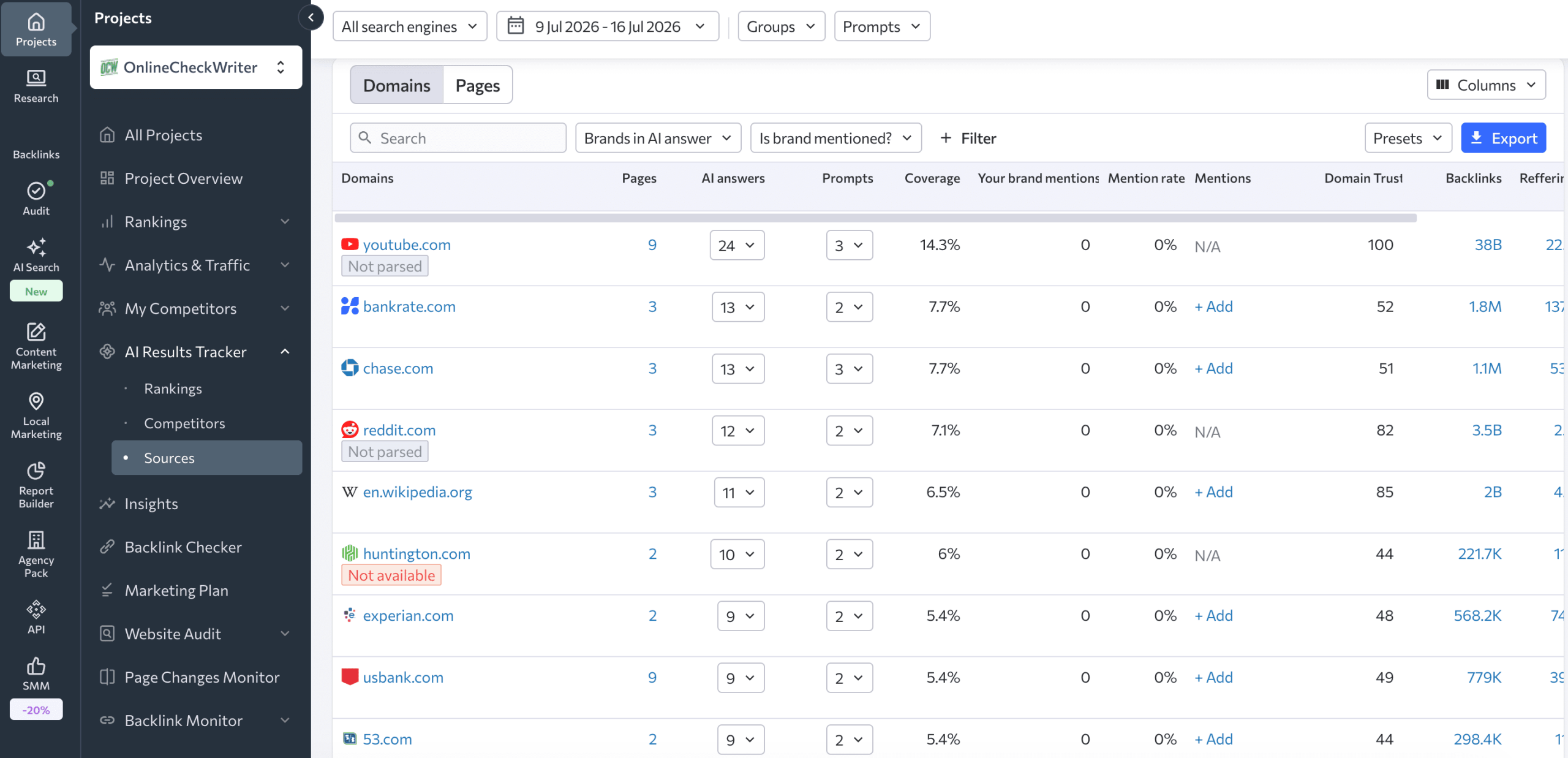Click pages count 9 for usbank.com

tap(652, 677)
